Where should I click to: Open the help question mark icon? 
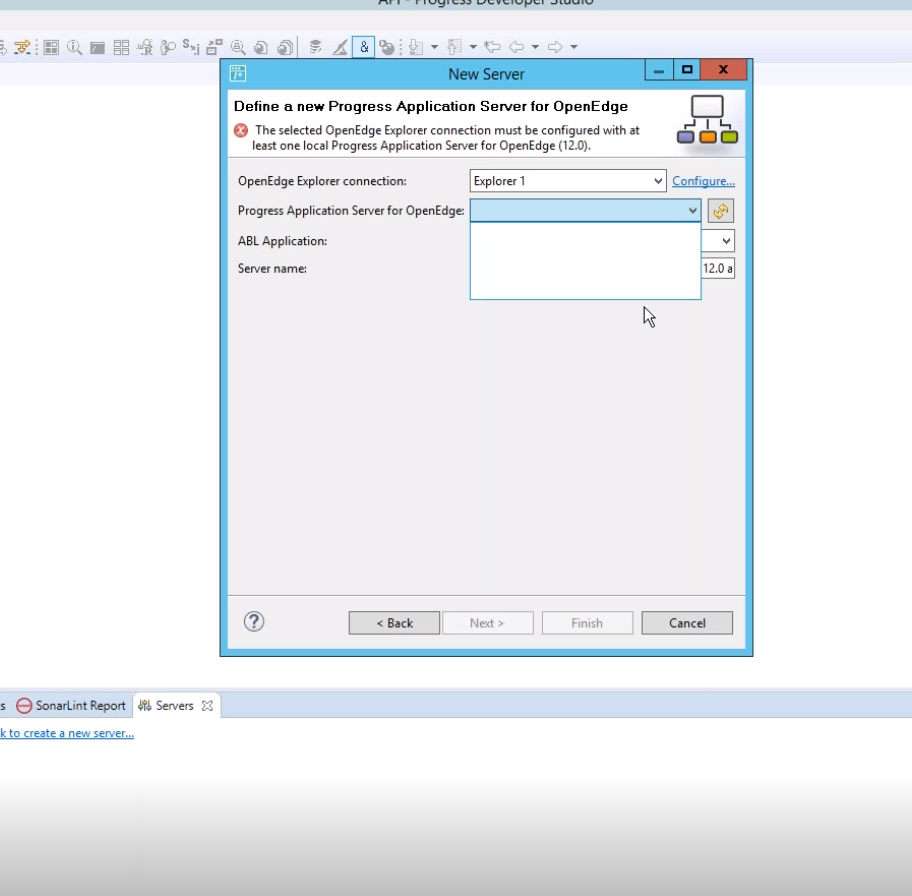tap(254, 622)
